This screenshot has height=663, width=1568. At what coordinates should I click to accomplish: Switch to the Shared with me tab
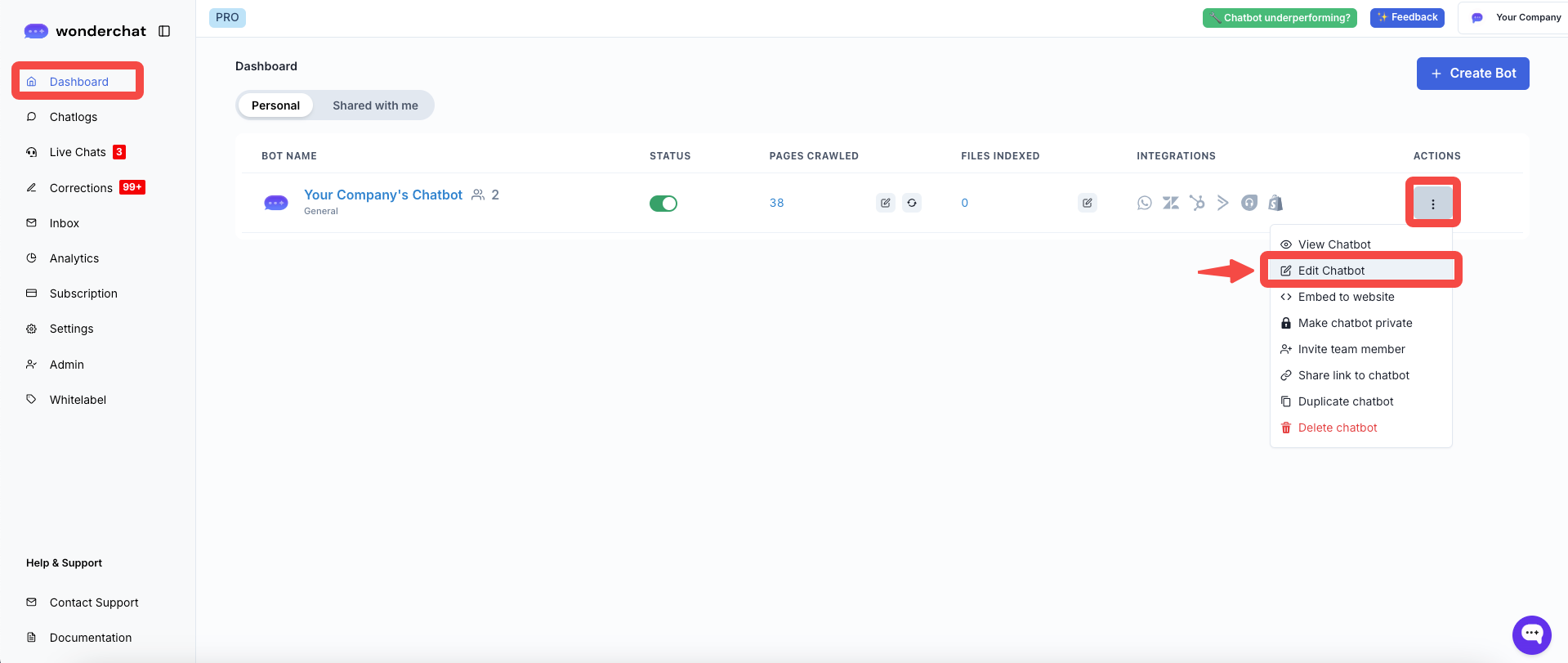[375, 105]
